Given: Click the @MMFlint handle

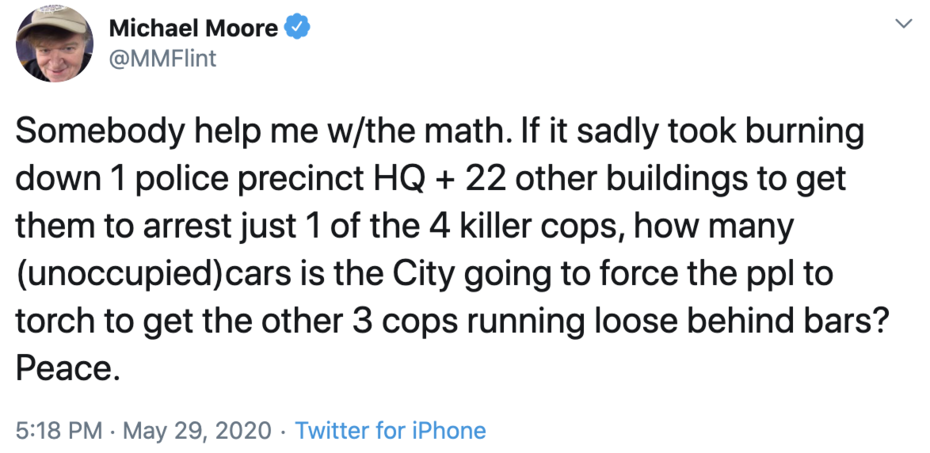Looking at the screenshot, I should [x=162, y=58].
